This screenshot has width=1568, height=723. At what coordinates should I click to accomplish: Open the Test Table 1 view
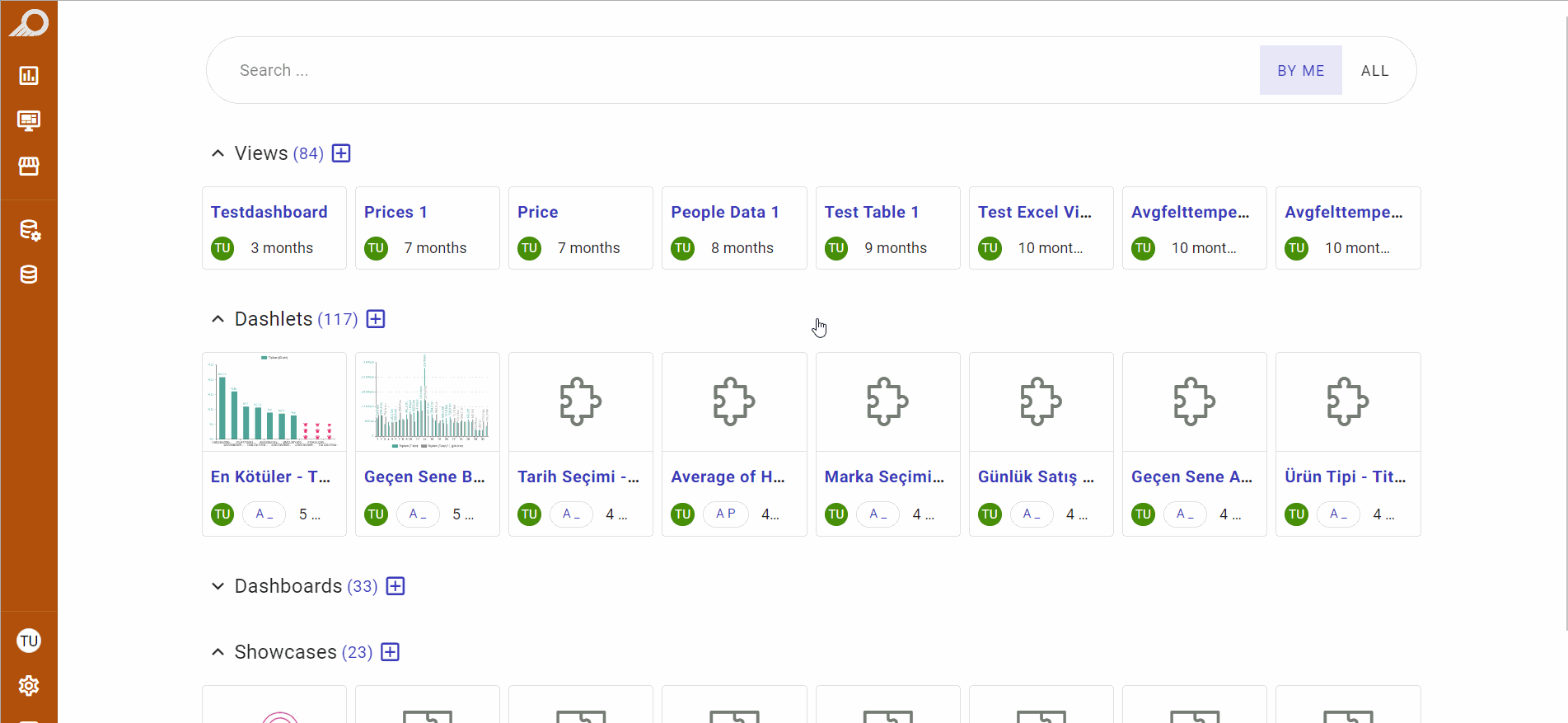888,228
